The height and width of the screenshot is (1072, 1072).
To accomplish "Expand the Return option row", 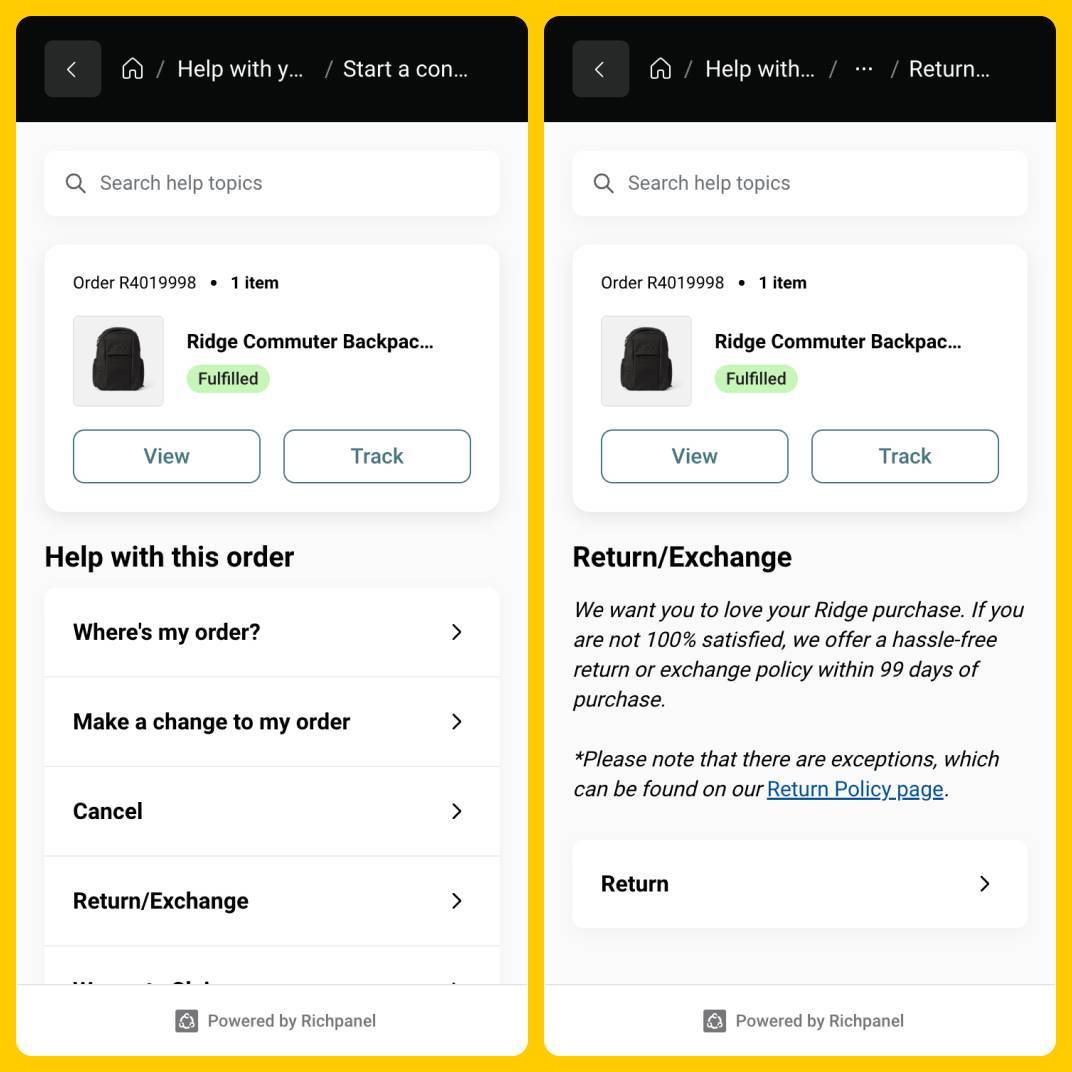I will click(x=799, y=884).
